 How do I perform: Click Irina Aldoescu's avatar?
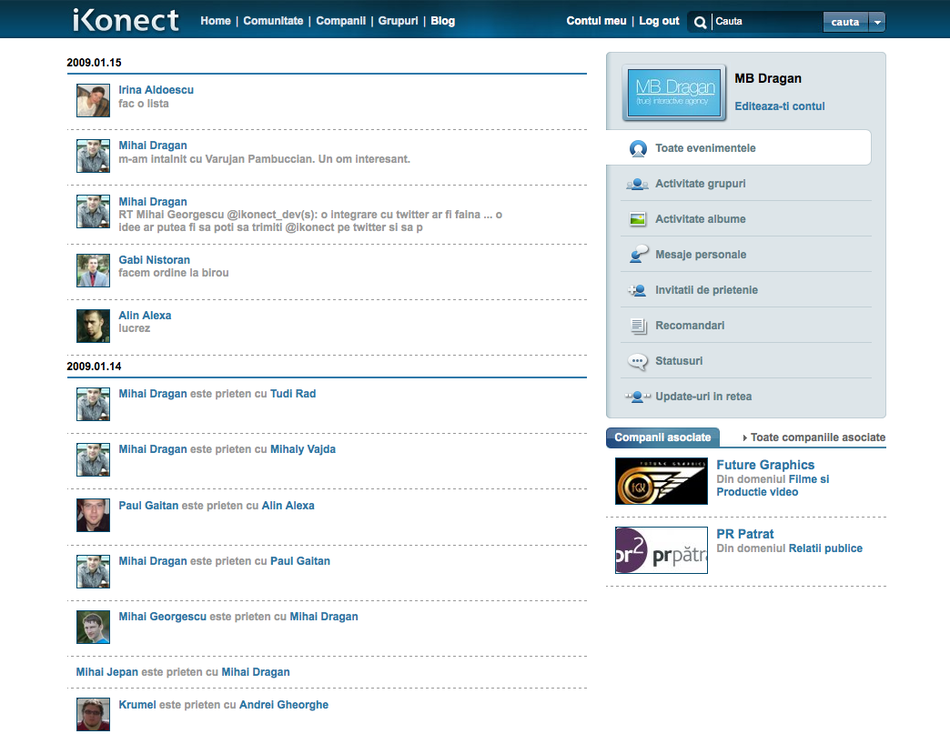point(93,100)
